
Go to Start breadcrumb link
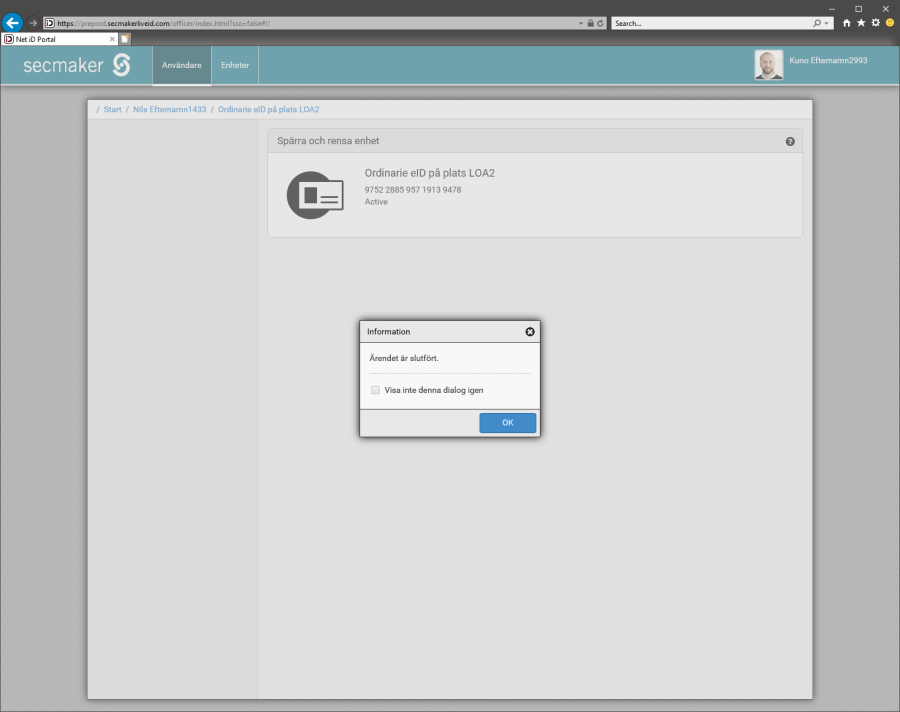[112, 109]
